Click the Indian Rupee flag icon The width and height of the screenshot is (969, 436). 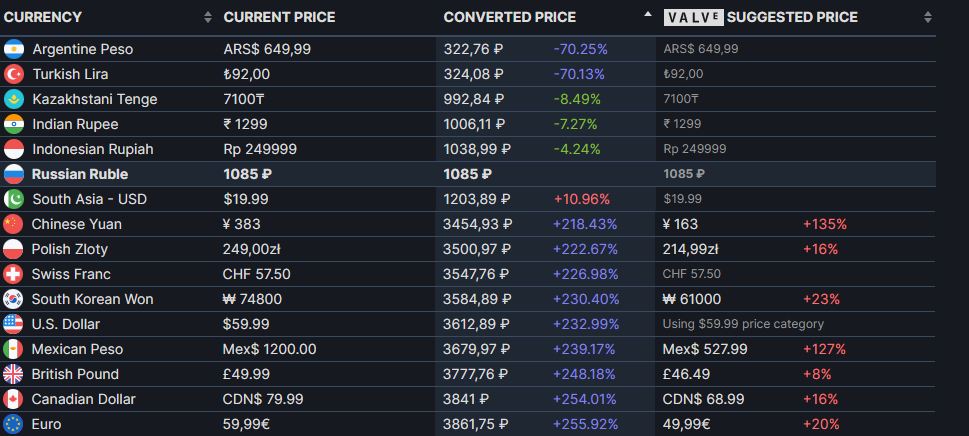coord(14,124)
